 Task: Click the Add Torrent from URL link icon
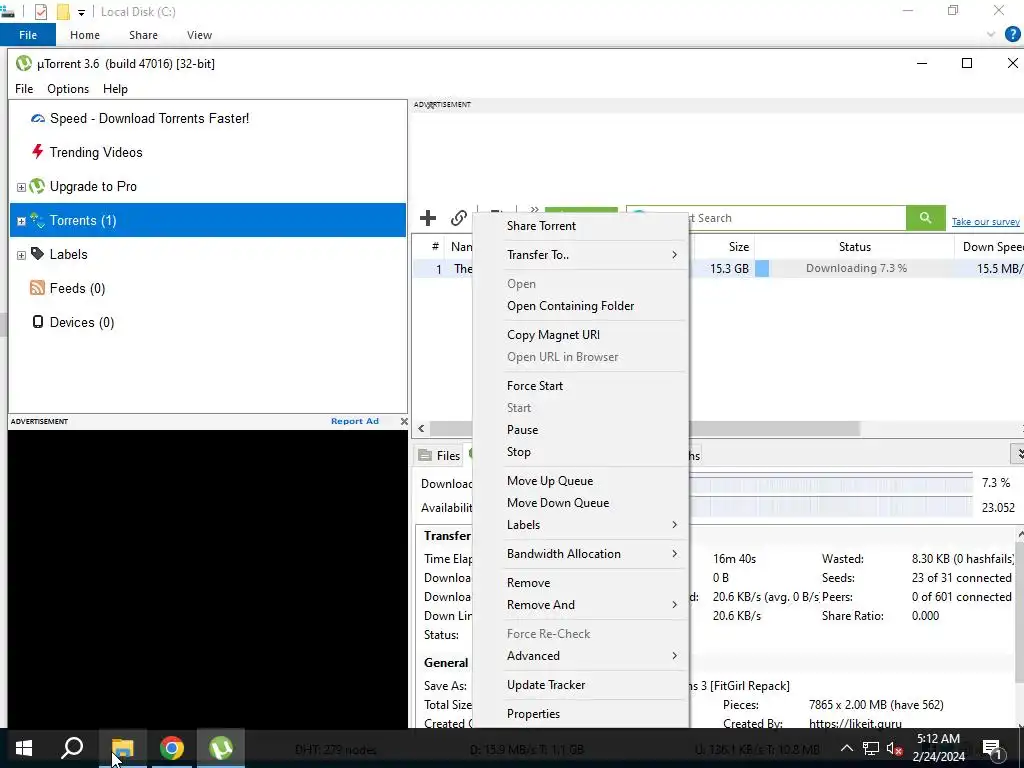458,218
